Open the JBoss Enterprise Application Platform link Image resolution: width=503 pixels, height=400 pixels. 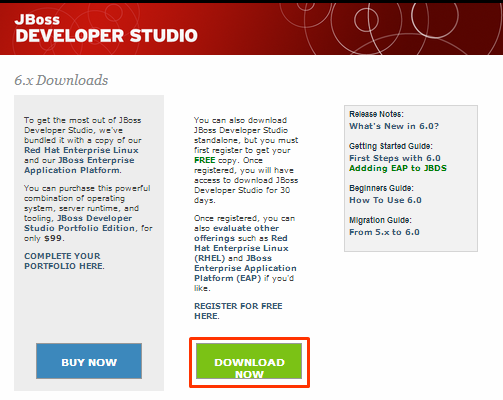[x=79, y=165]
